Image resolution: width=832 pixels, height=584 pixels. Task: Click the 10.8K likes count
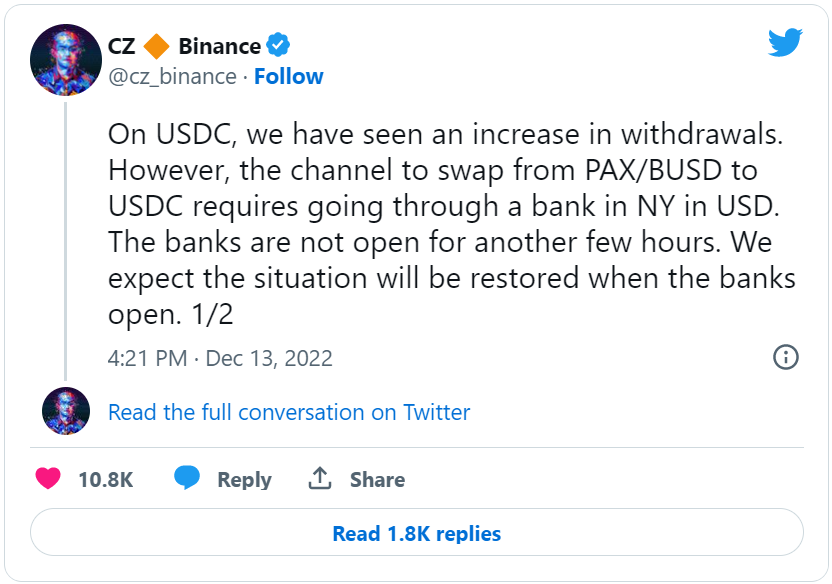(x=105, y=480)
